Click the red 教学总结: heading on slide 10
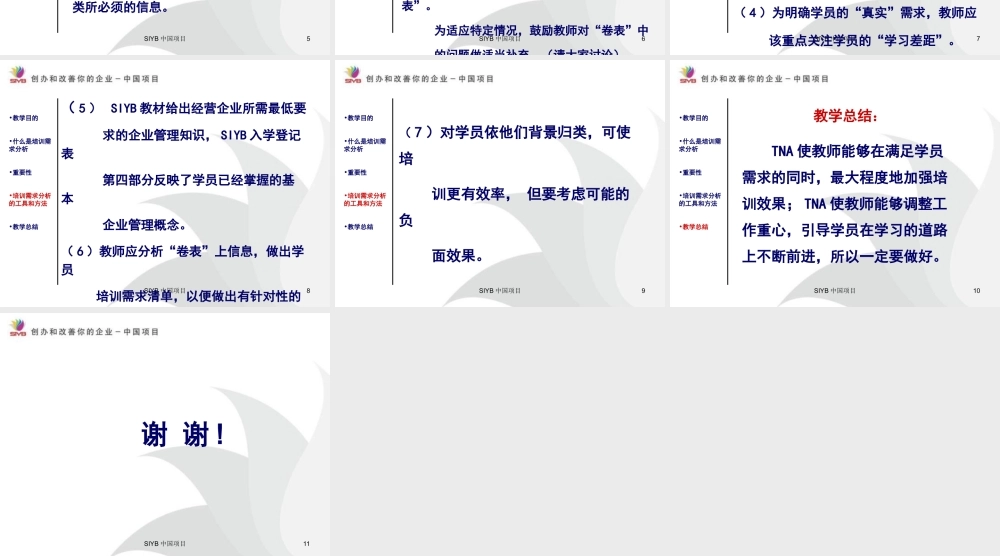This screenshot has height=556, width=1000. (846, 116)
